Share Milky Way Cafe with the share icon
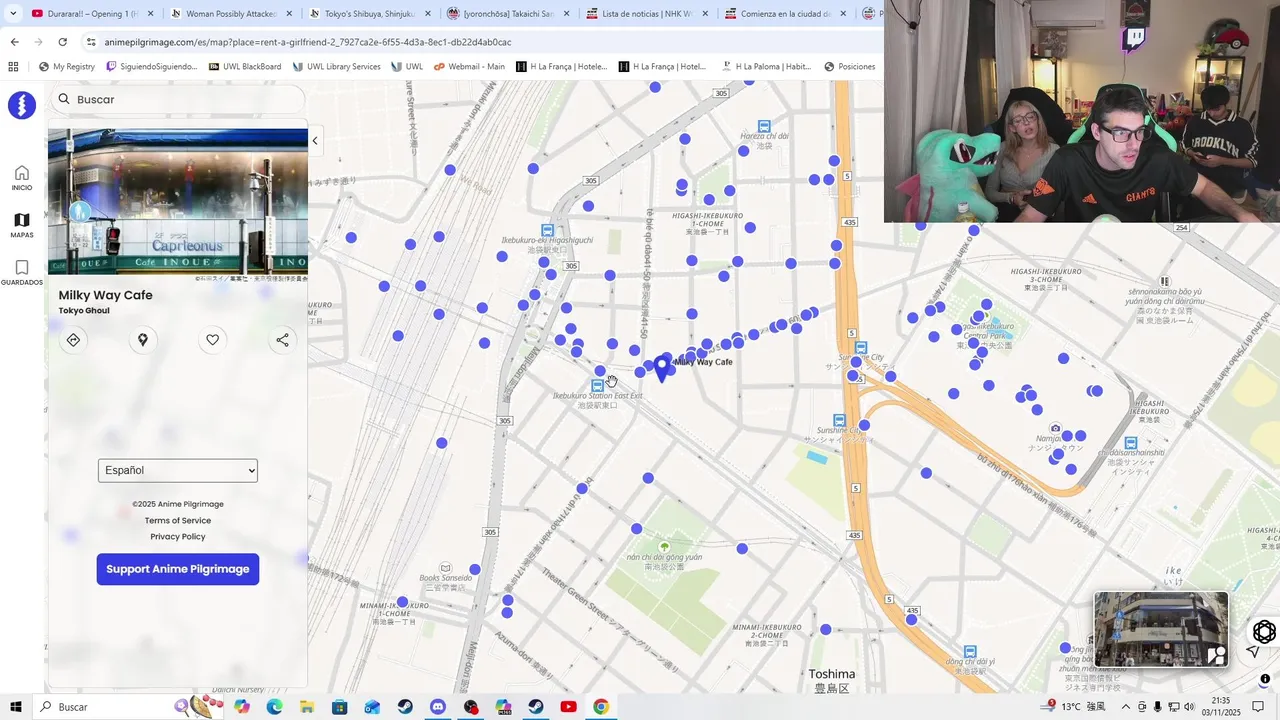The height and width of the screenshot is (720, 1280). pyautogui.click(x=283, y=340)
